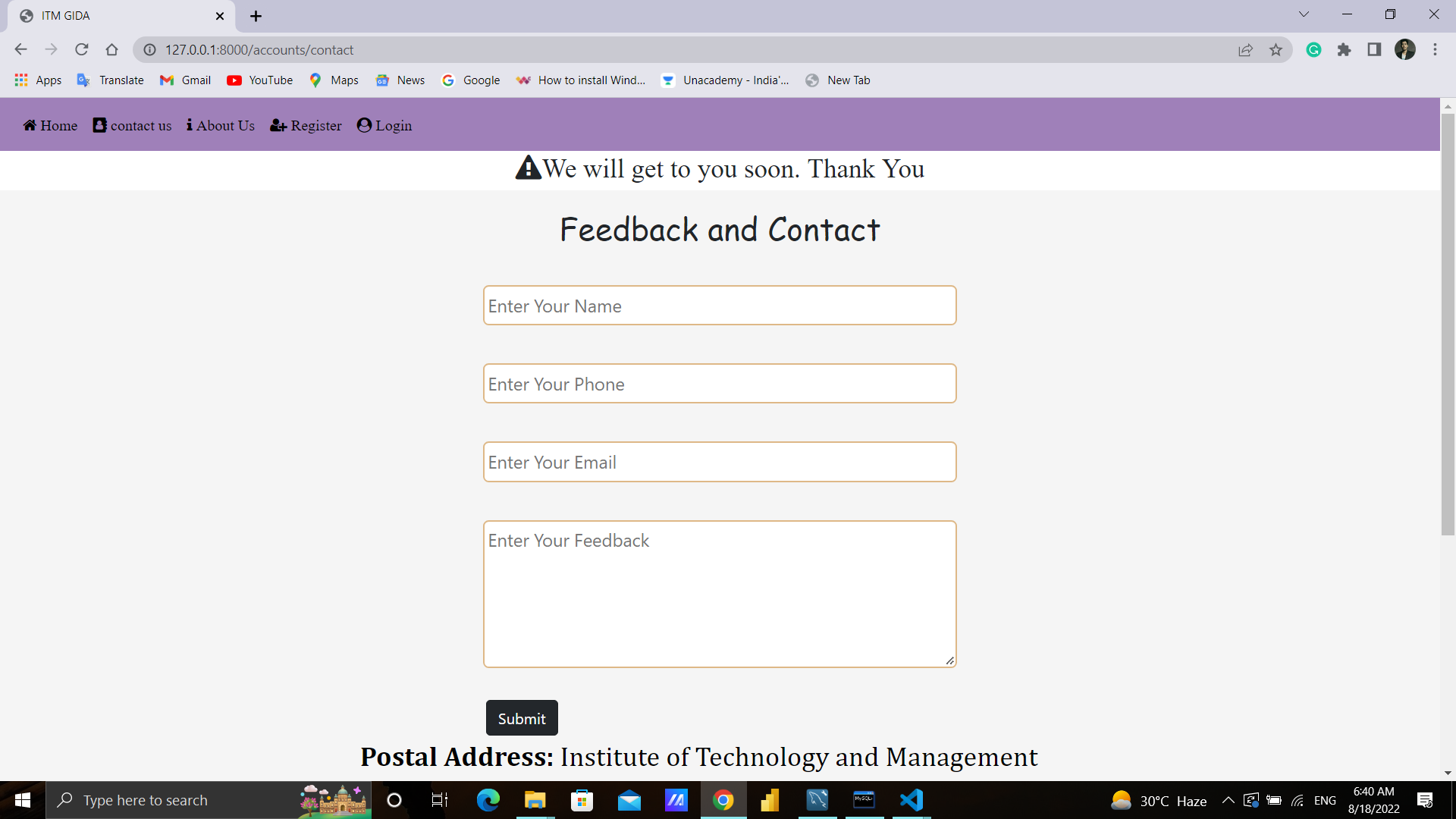Open Microsoft Edge from the taskbar
Image resolution: width=1456 pixels, height=819 pixels.
pyautogui.click(x=488, y=800)
